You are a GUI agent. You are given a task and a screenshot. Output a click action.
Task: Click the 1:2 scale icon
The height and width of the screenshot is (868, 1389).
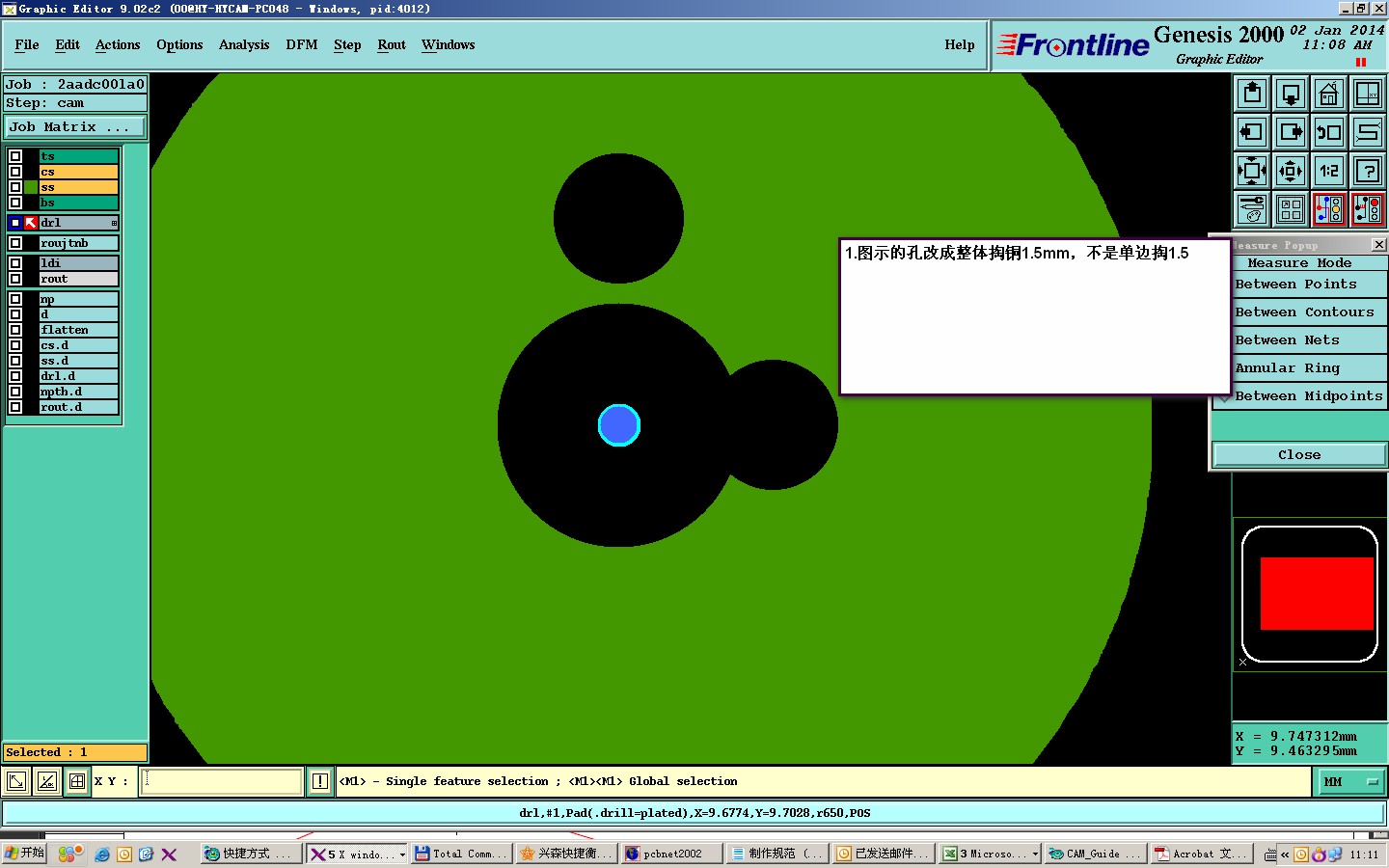click(1329, 171)
